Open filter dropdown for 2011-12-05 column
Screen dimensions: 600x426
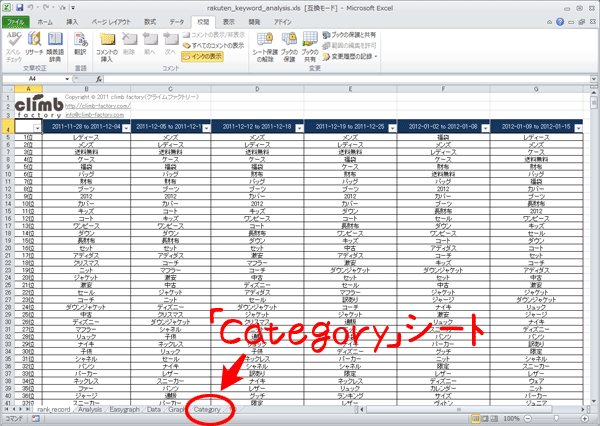tap(206, 128)
